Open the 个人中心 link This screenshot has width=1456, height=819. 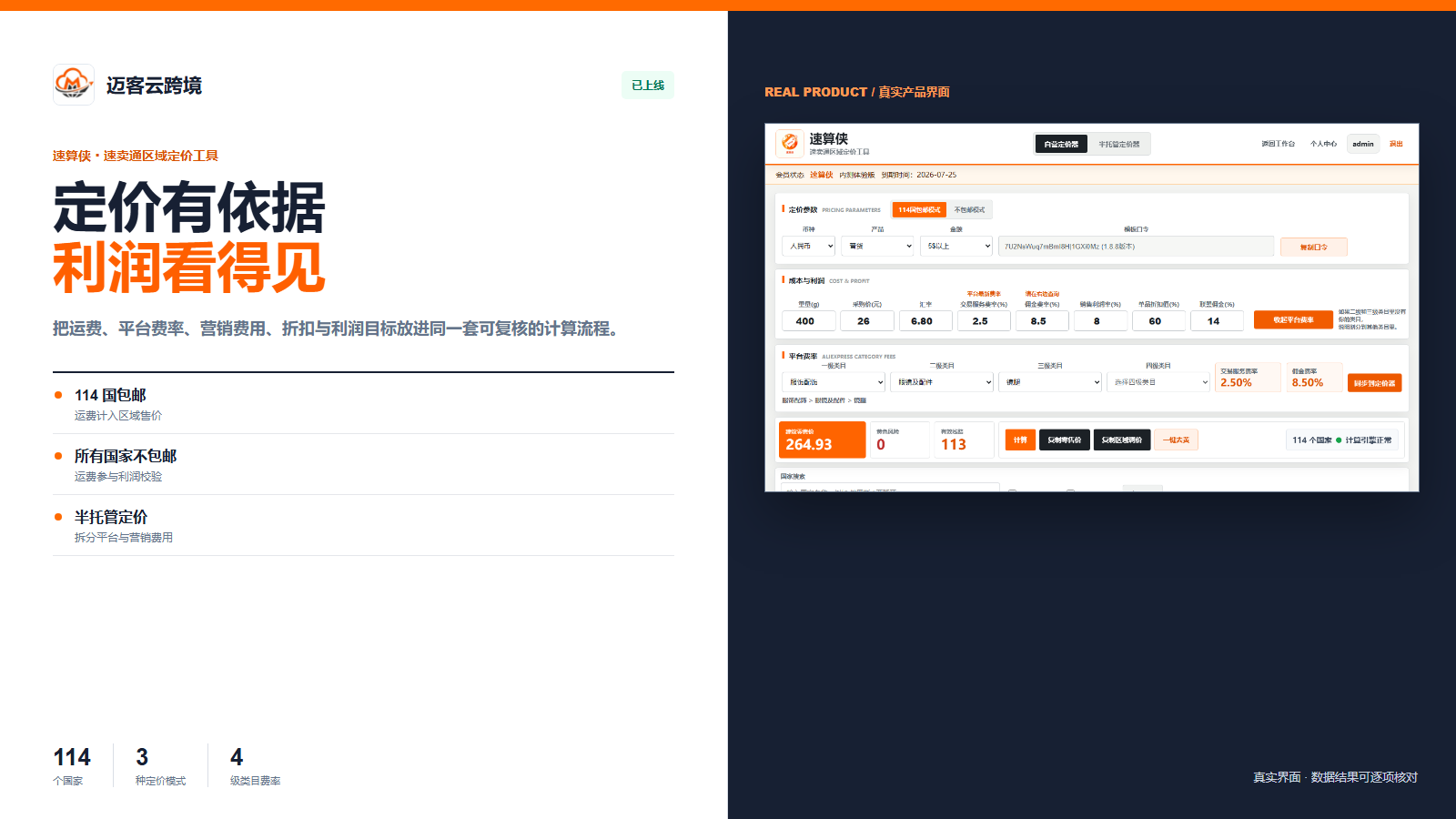point(1323,144)
